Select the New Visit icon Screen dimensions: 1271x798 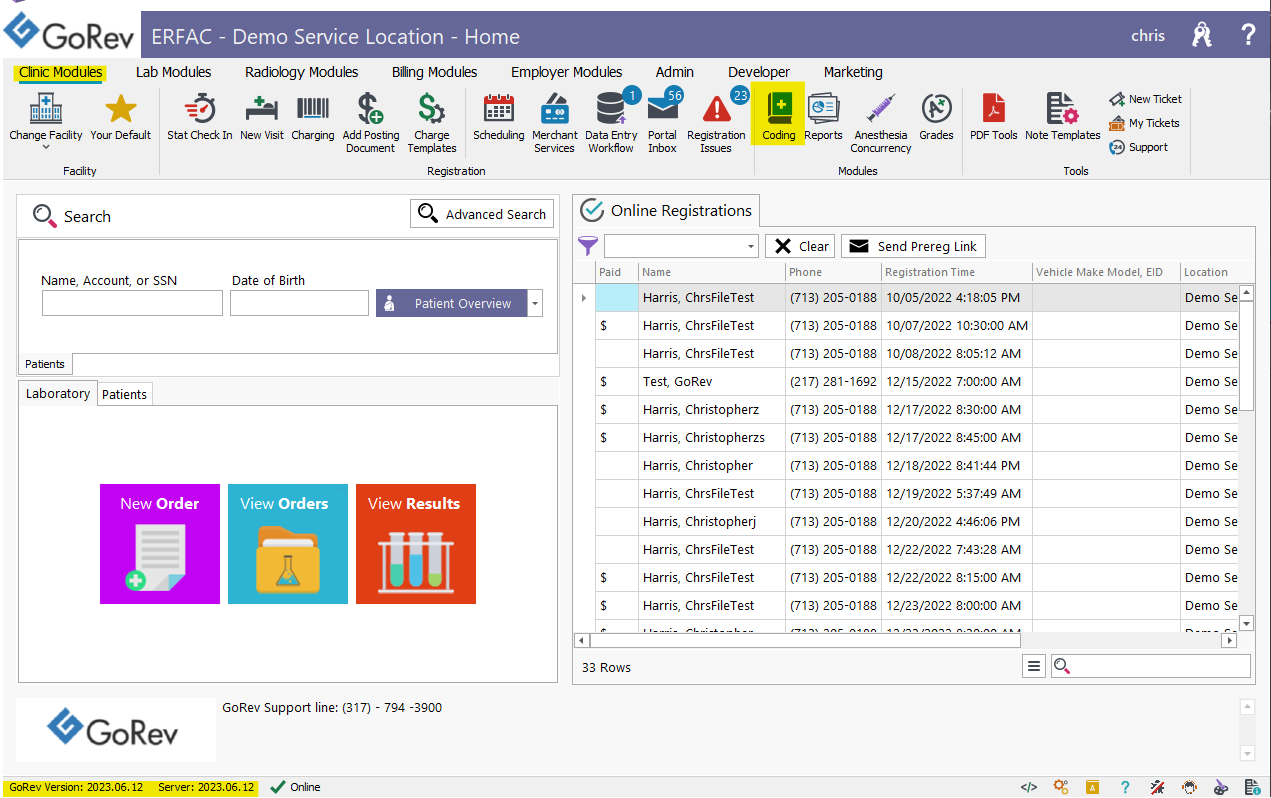(261, 120)
